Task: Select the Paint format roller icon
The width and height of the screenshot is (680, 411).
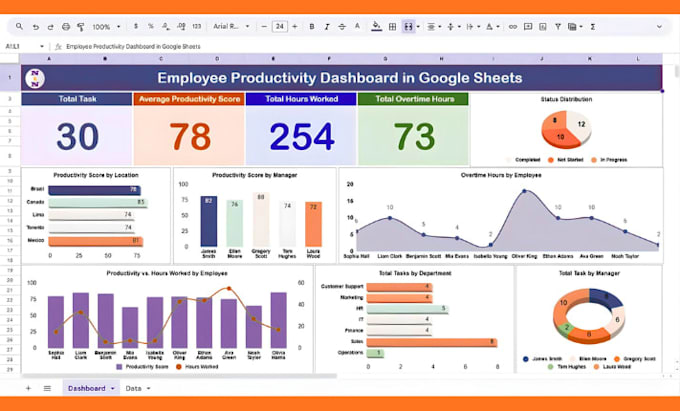Action: pos(81,27)
